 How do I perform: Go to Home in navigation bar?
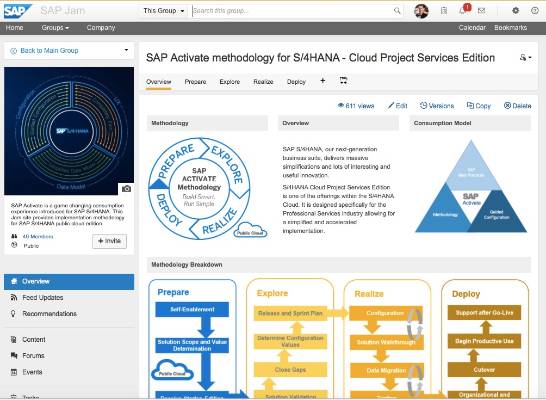[x=15, y=28]
